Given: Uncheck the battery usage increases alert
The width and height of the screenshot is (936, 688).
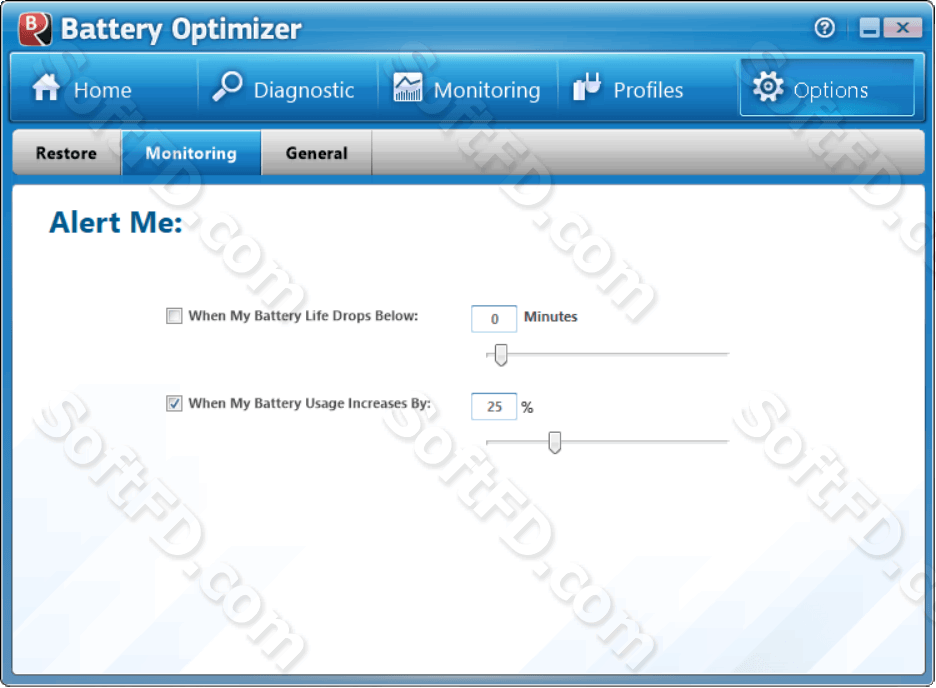Looking at the screenshot, I should click(x=174, y=403).
